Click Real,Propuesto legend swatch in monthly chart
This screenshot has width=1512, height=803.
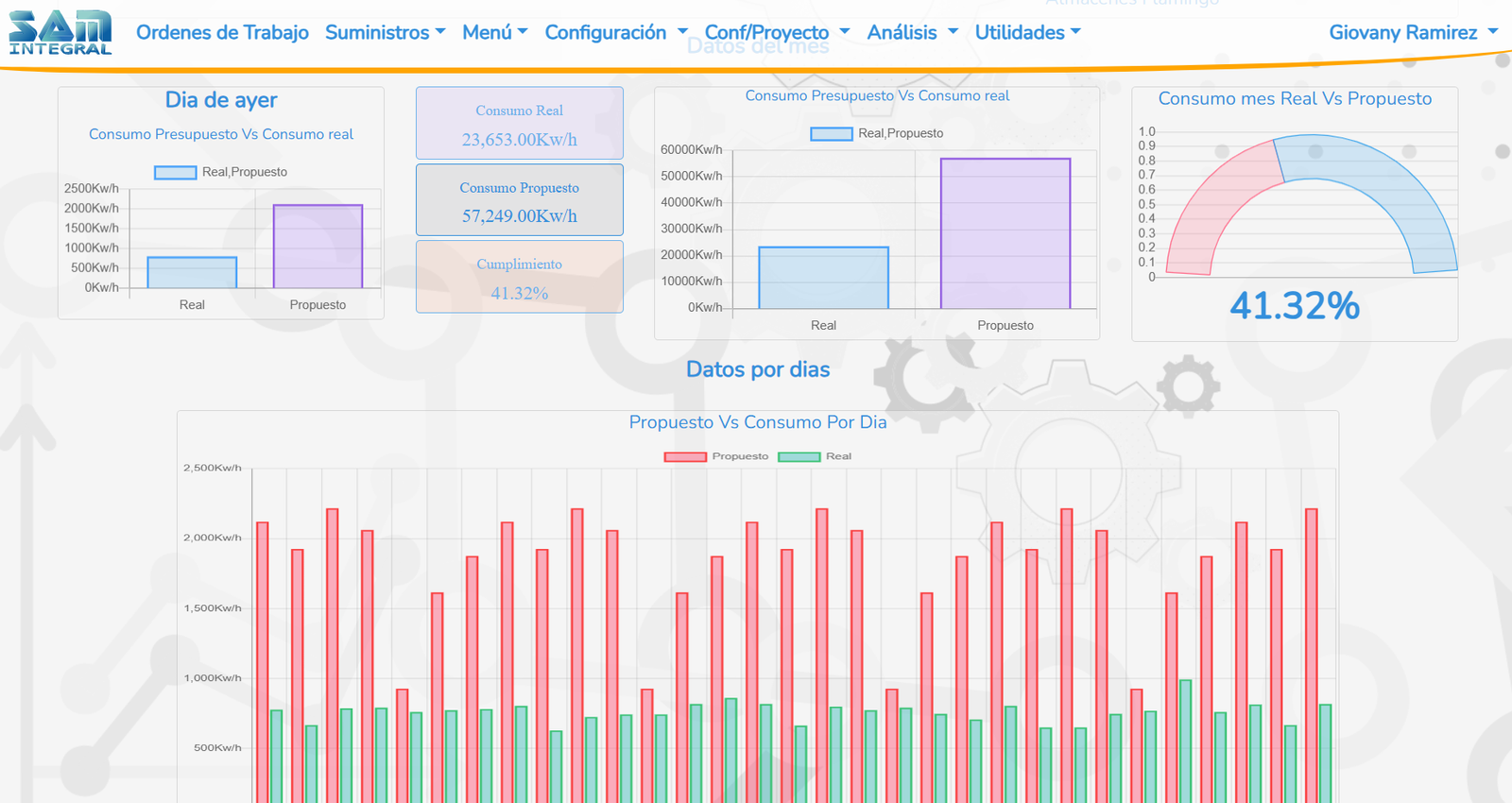click(x=832, y=133)
